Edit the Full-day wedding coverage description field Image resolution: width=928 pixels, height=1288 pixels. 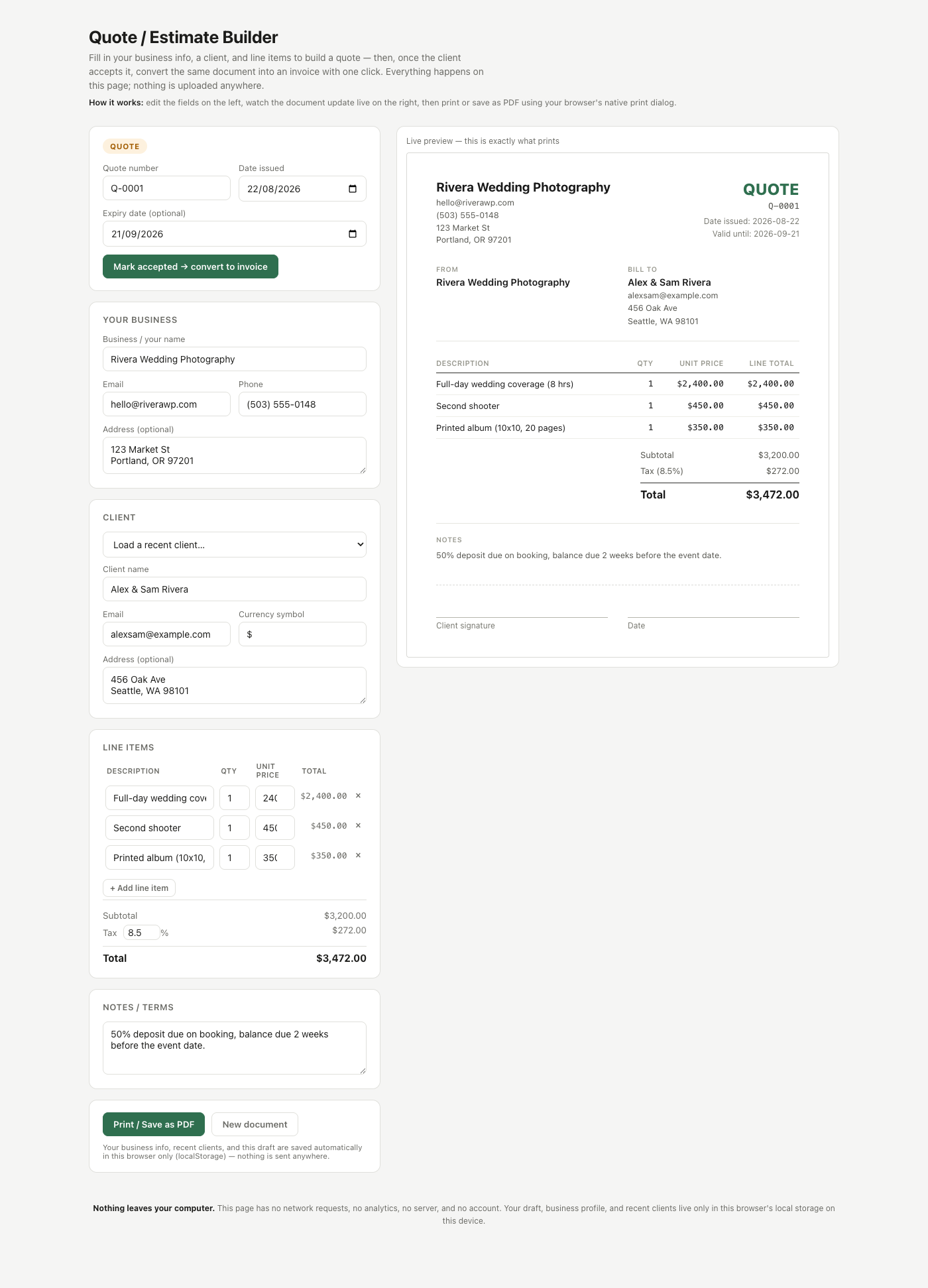pyautogui.click(x=160, y=798)
